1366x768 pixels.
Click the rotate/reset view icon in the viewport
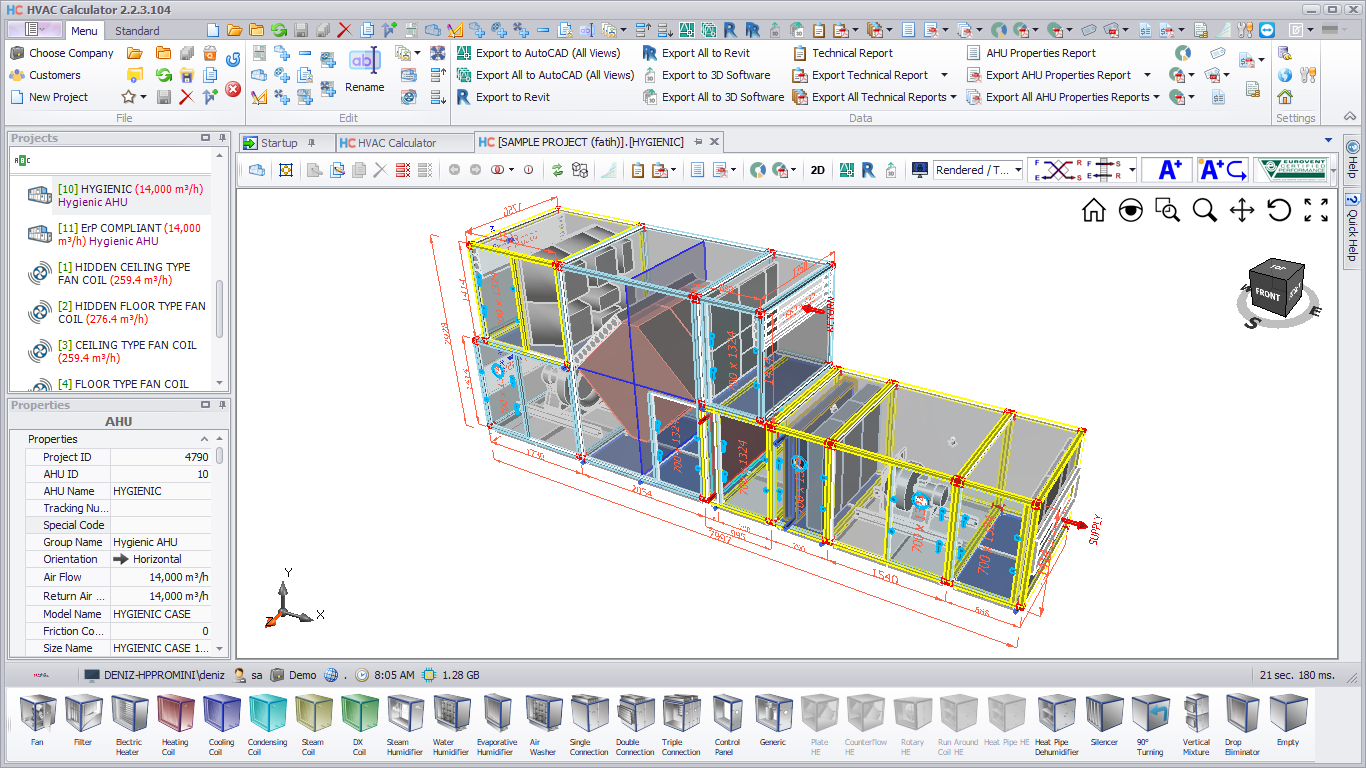point(1279,210)
